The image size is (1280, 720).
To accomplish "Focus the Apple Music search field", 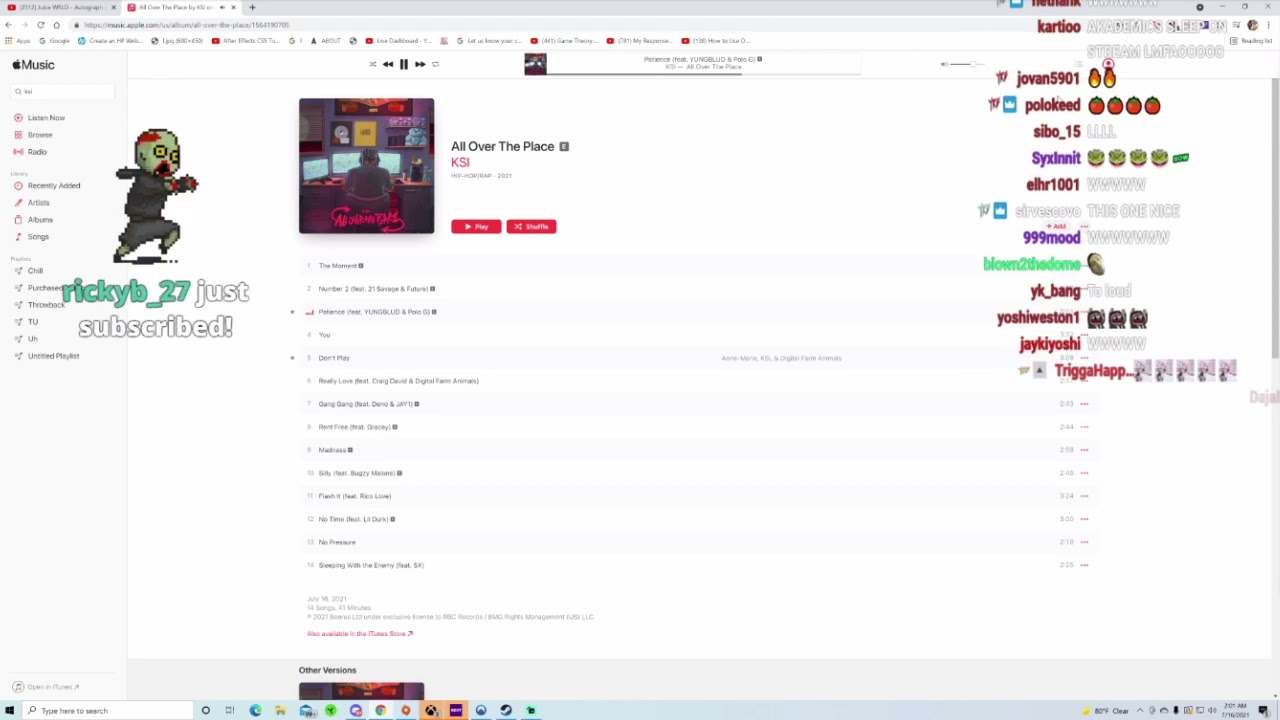I will 64,91.
